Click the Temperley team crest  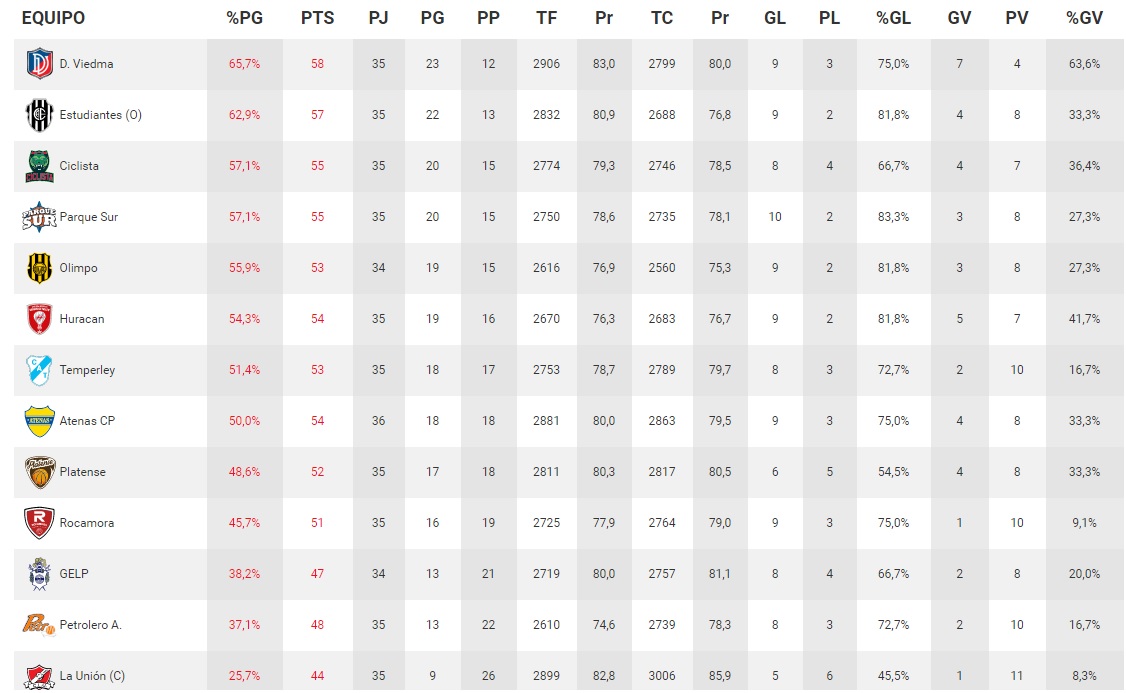[39, 370]
